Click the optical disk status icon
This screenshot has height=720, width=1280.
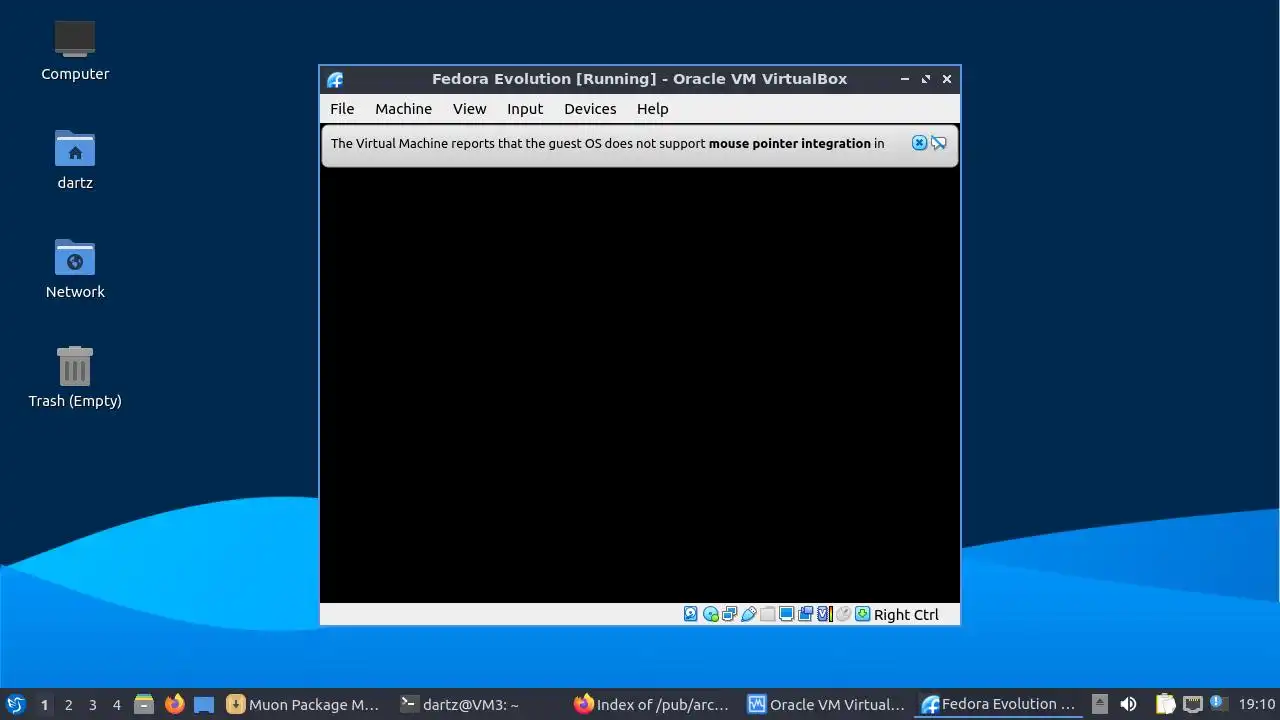pyautogui.click(x=711, y=614)
